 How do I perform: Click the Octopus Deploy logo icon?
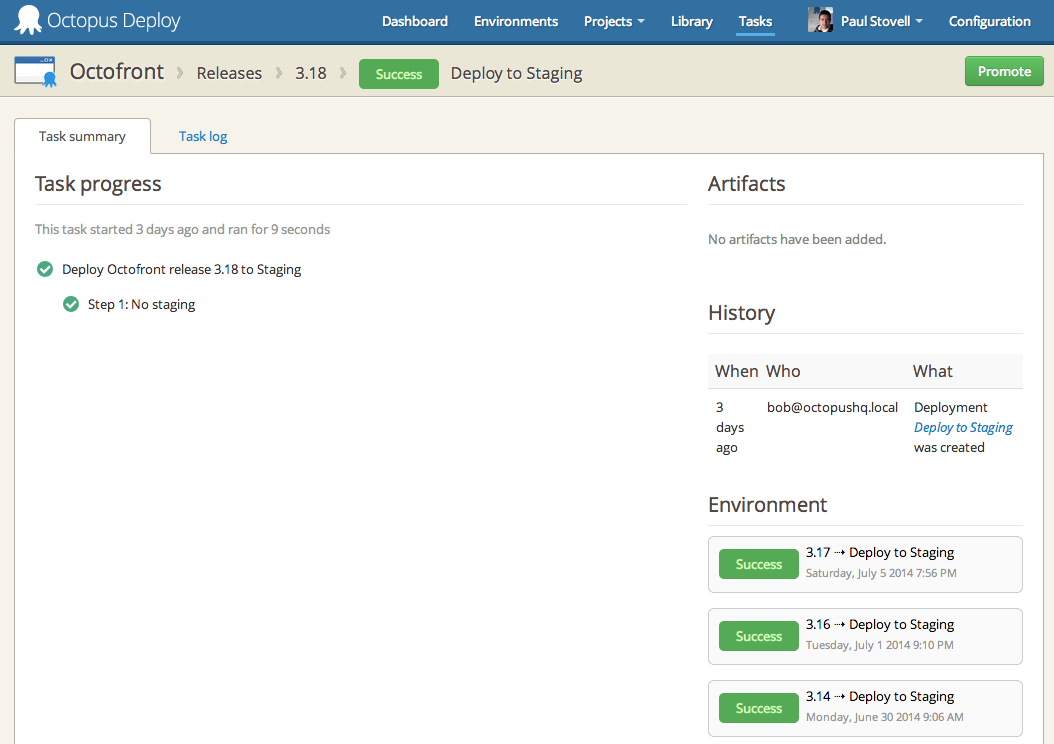pos(28,20)
